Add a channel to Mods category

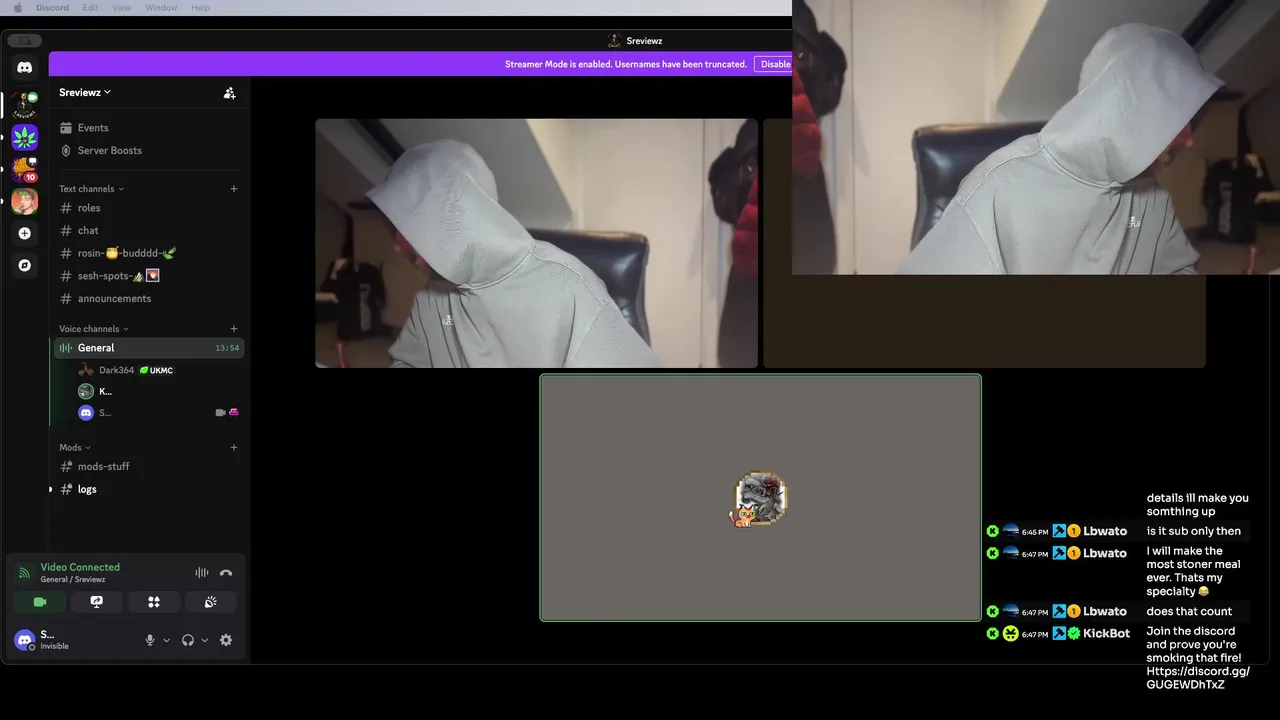click(234, 447)
